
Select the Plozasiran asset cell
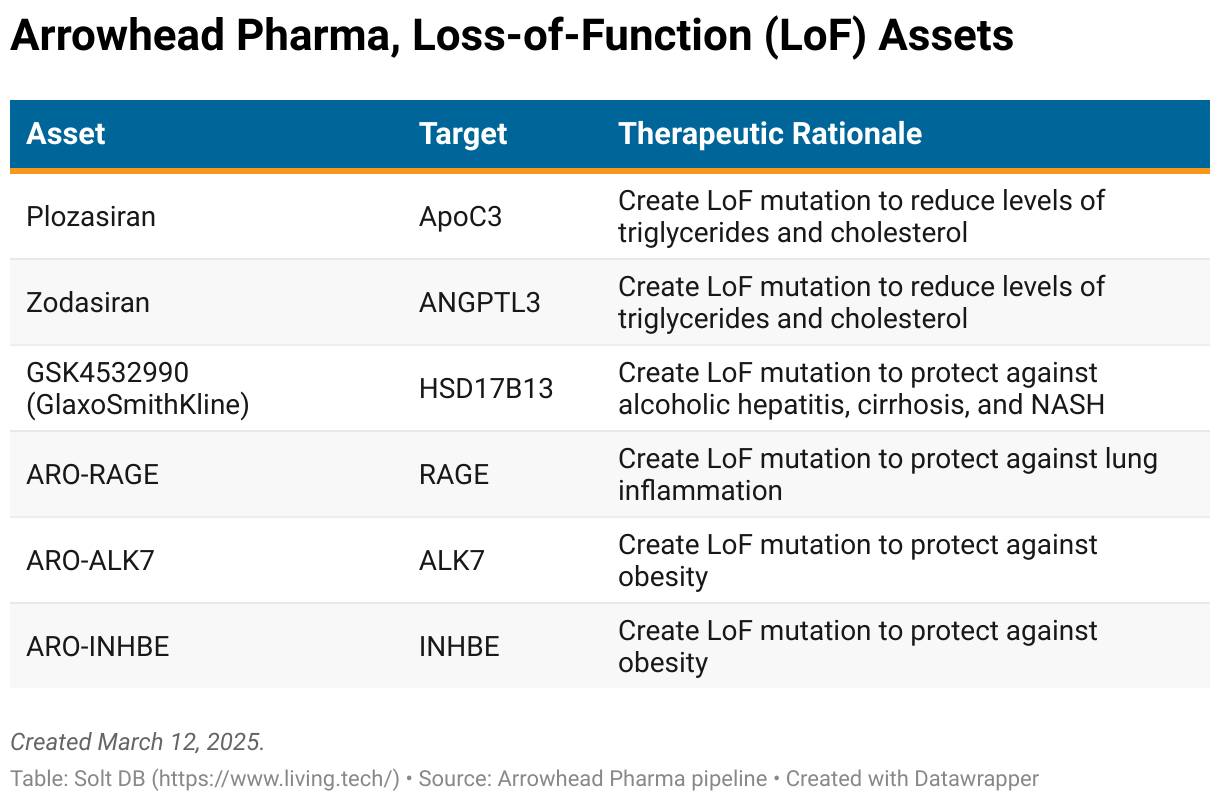[x=91, y=217]
